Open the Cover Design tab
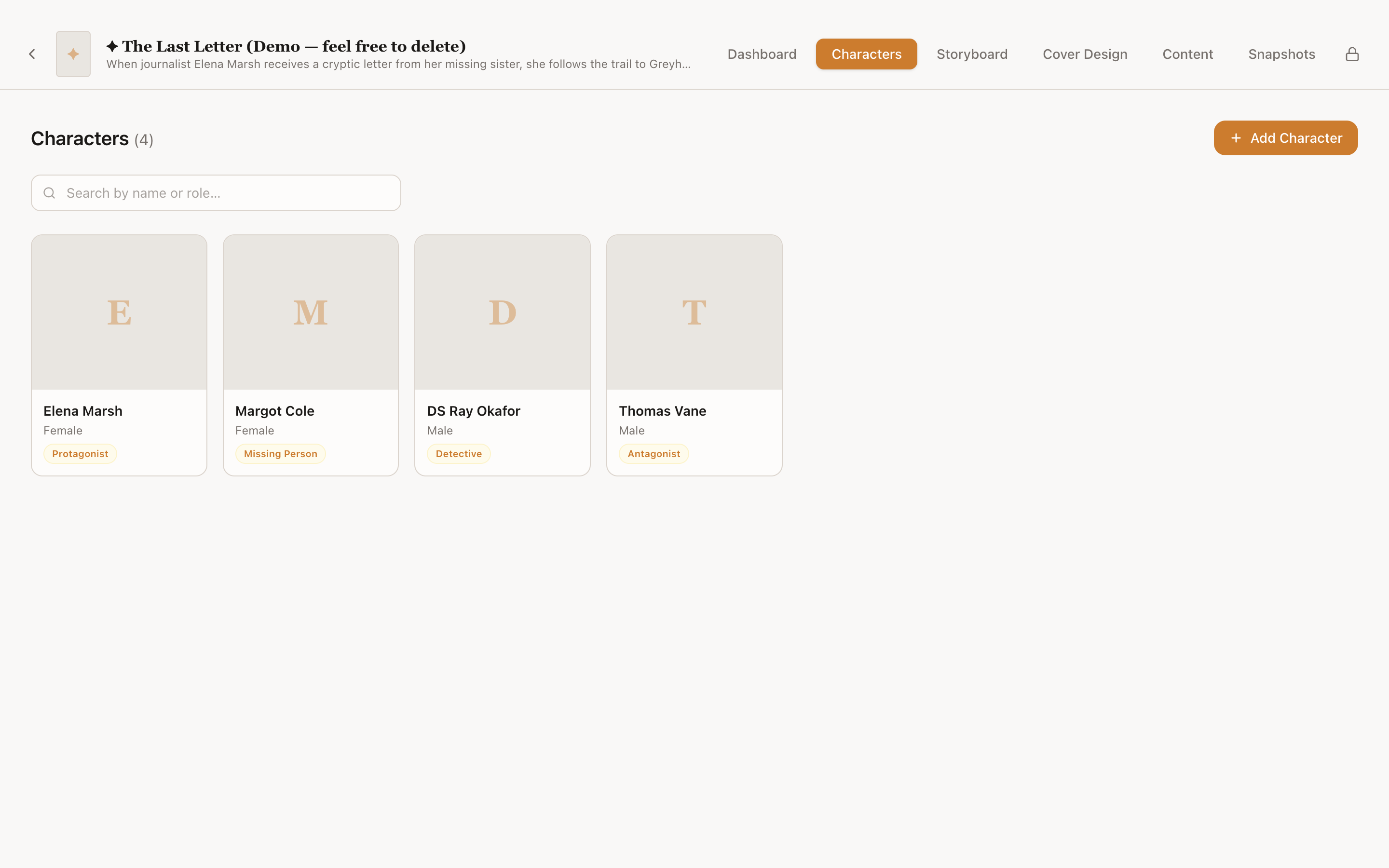 tap(1085, 54)
